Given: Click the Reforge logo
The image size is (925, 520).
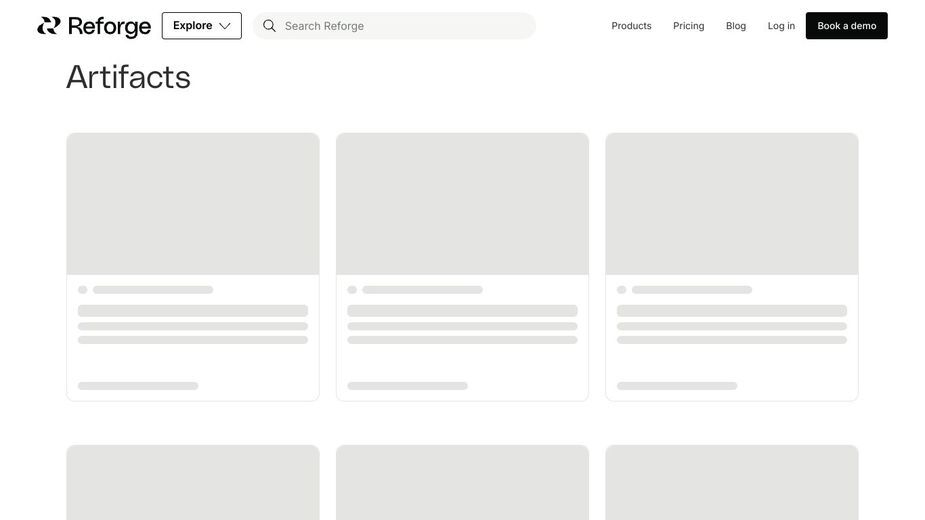Looking at the screenshot, I should [94, 26].
